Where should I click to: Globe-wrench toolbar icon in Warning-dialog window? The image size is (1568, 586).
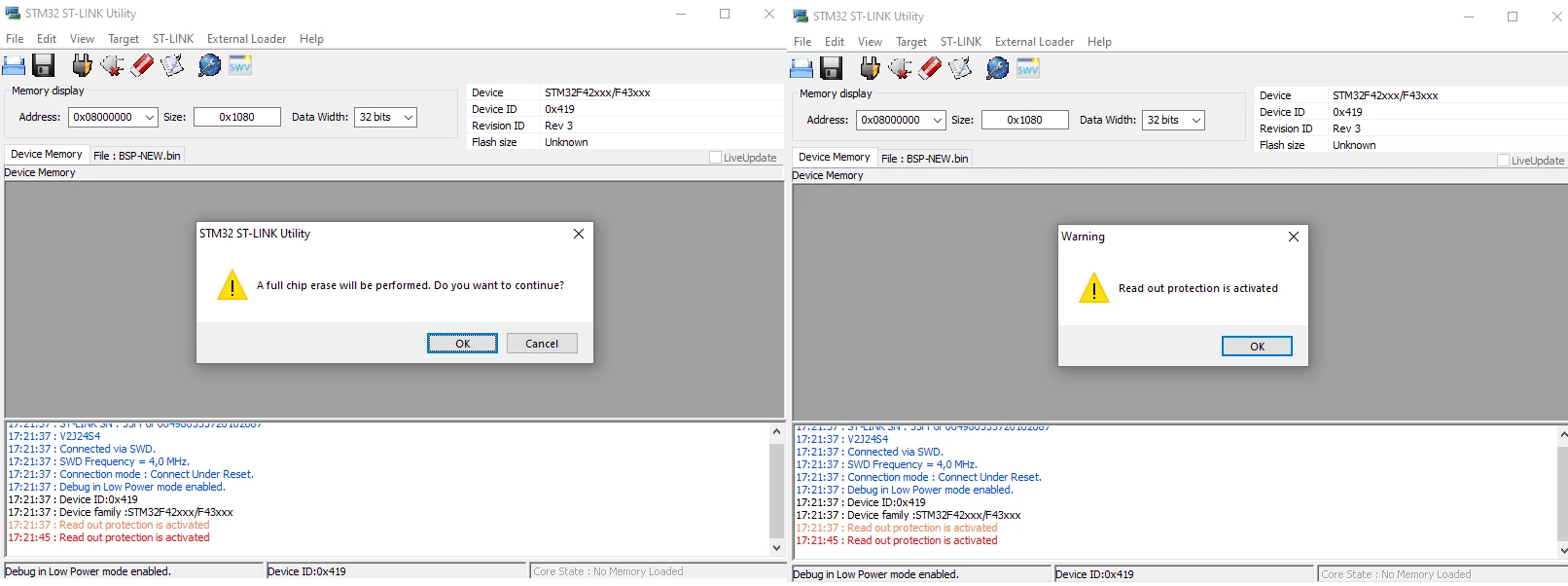tap(997, 68)
